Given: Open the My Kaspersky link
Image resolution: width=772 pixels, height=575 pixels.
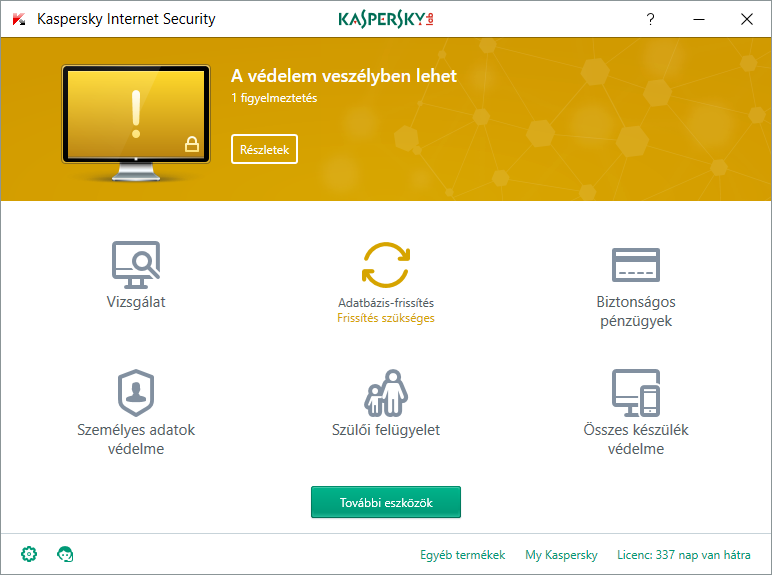Looking at the screenshot, I should coord(561,555).
